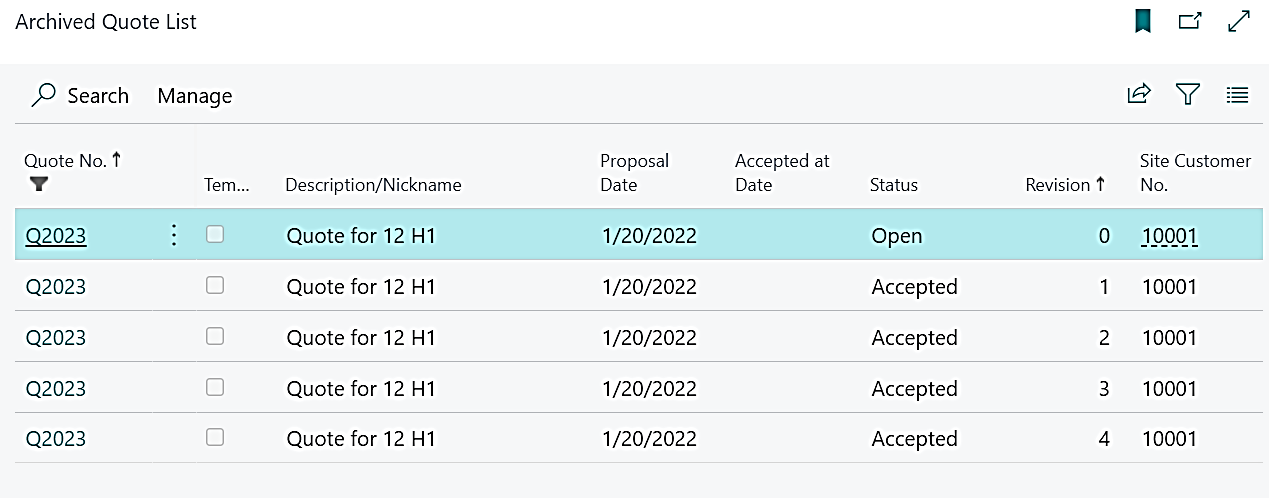This screenshot has height=498, width=1269.
Task: Select the Accepted row with revision 3
Action: pos(914,389)
